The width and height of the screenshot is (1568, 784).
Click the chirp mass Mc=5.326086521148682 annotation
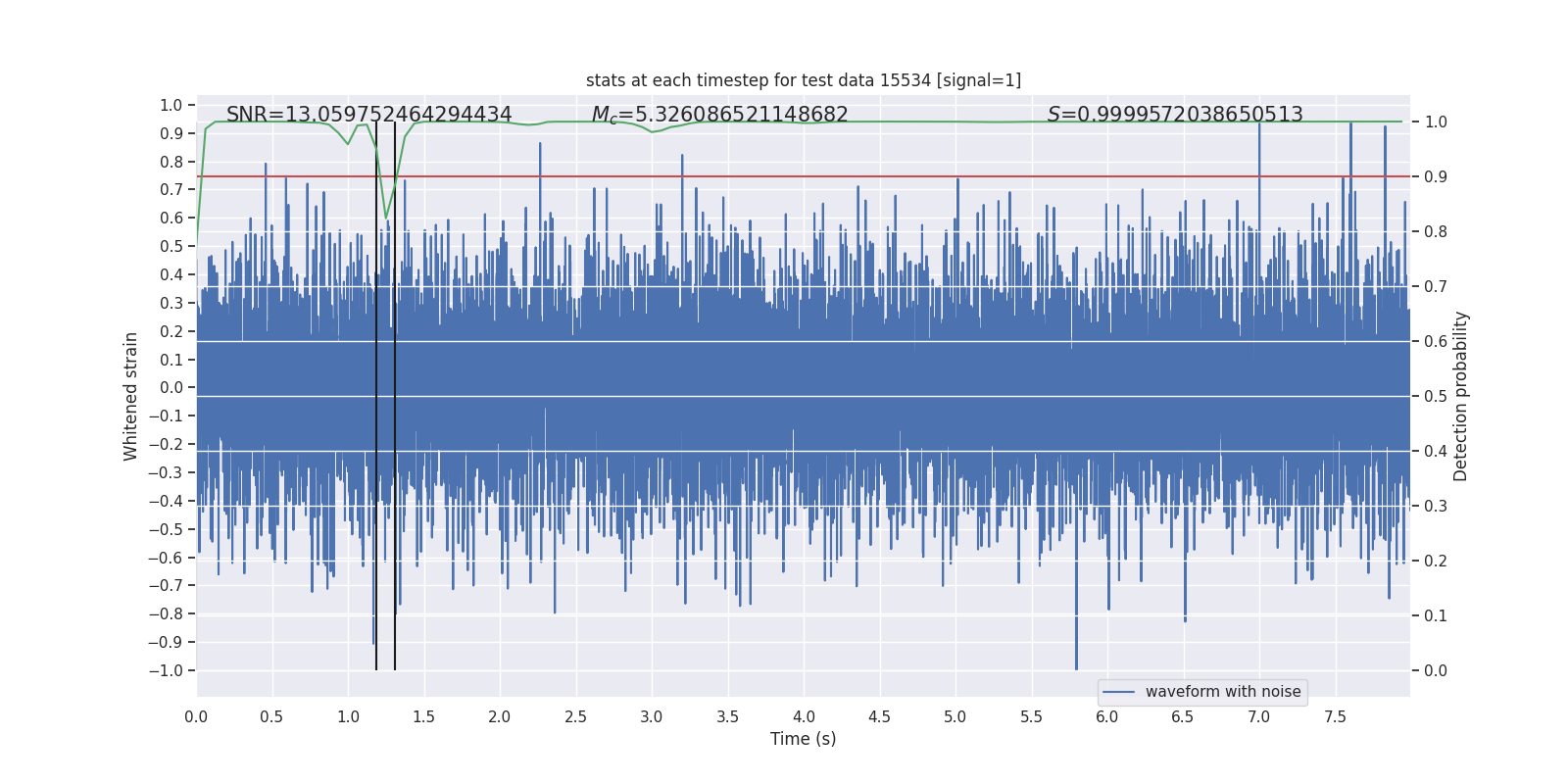tap(720, 115)
